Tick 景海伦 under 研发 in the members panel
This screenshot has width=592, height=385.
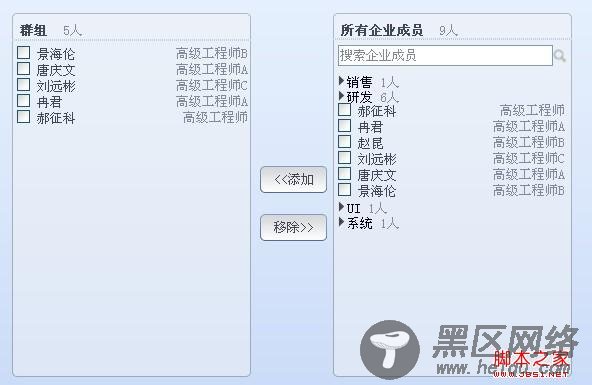pyautogui.click(x=344, y=190)
